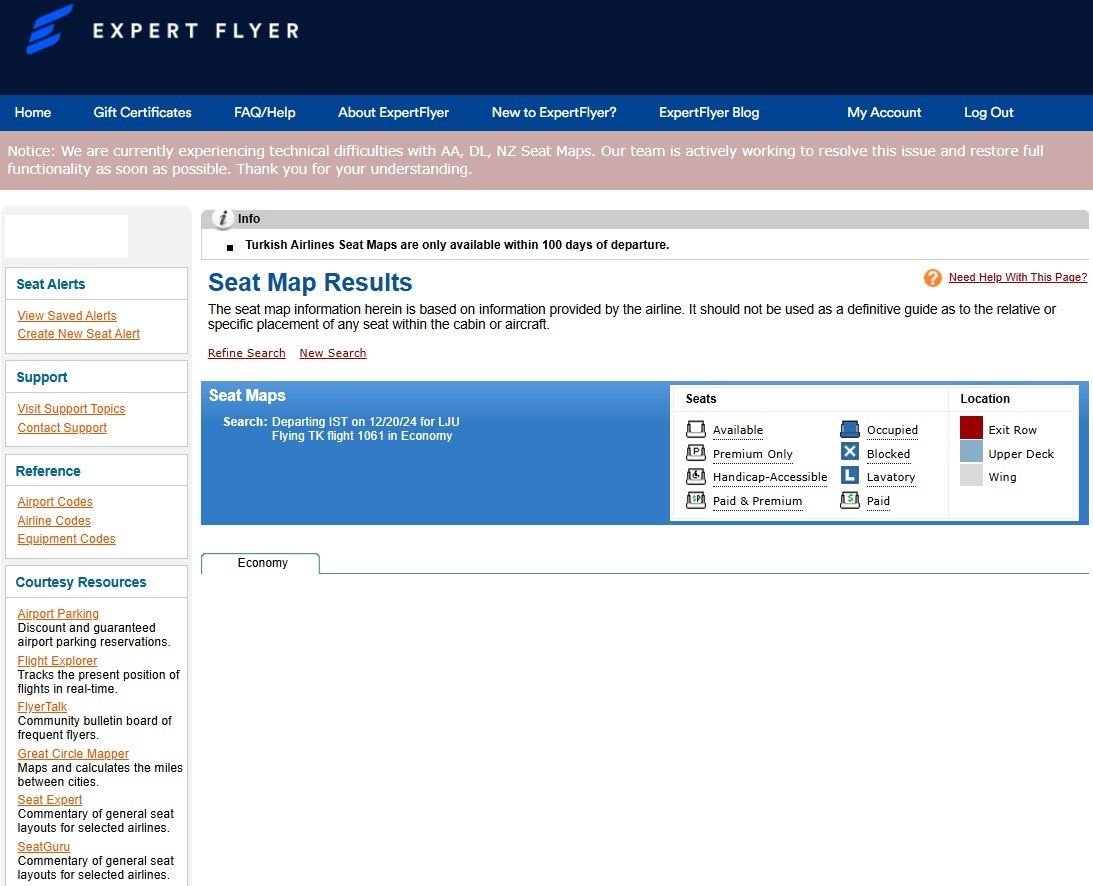Click the Paid & Premium seat icon
The image size is (1093, 886).
(x=696, y=500)
